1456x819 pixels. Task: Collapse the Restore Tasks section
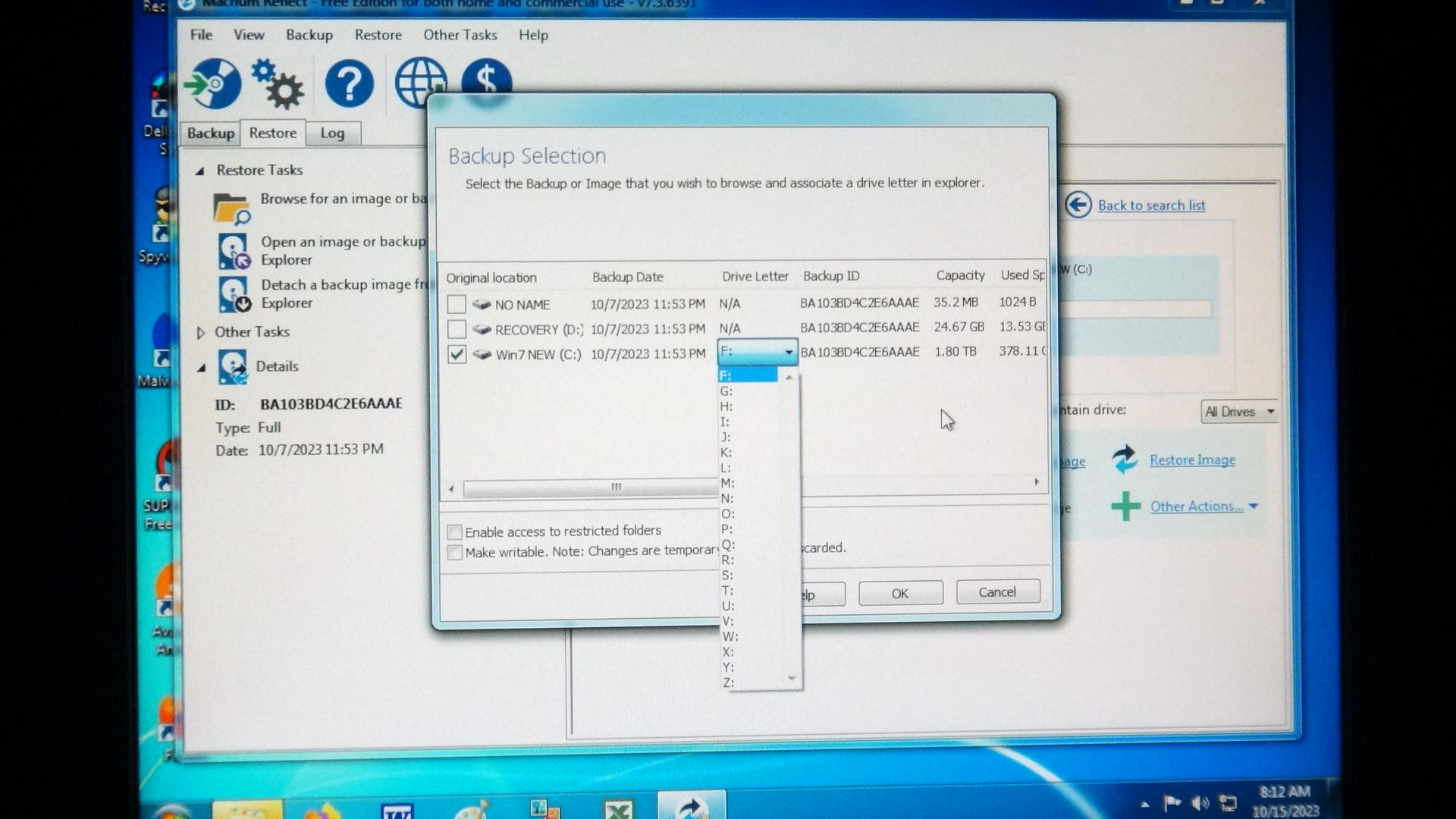click(x=200, y=171)
